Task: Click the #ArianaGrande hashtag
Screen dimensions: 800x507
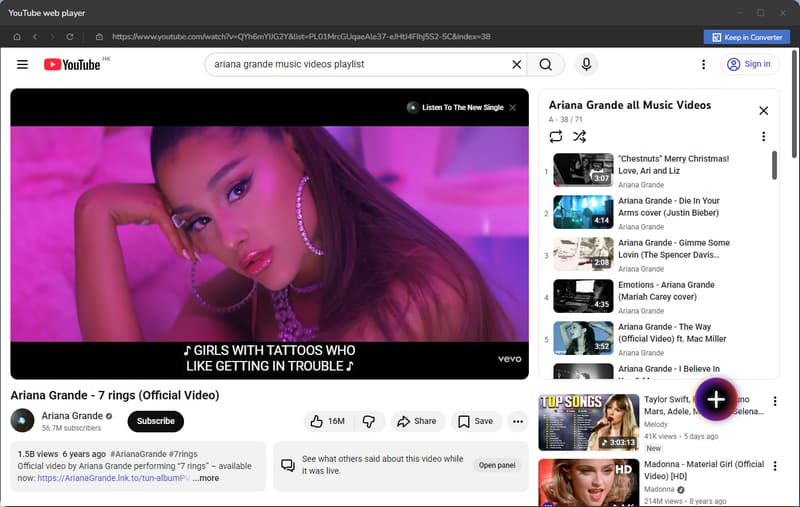Action: [x=138, y=454]
